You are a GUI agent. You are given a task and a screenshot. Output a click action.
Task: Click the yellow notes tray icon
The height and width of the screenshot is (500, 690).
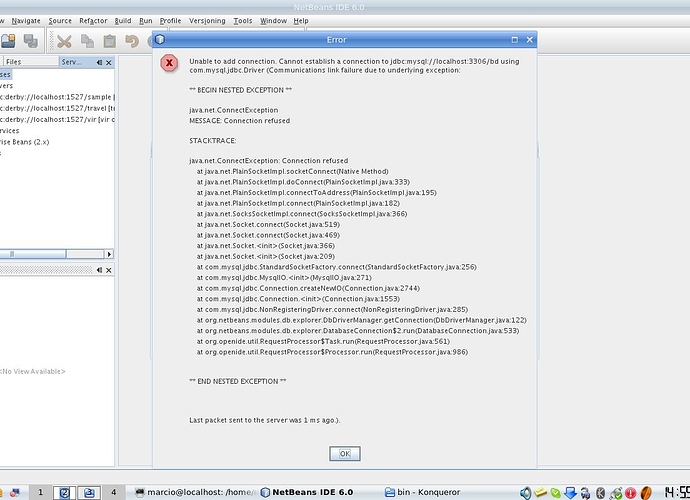pyautogui.click(x=540, y=493)
